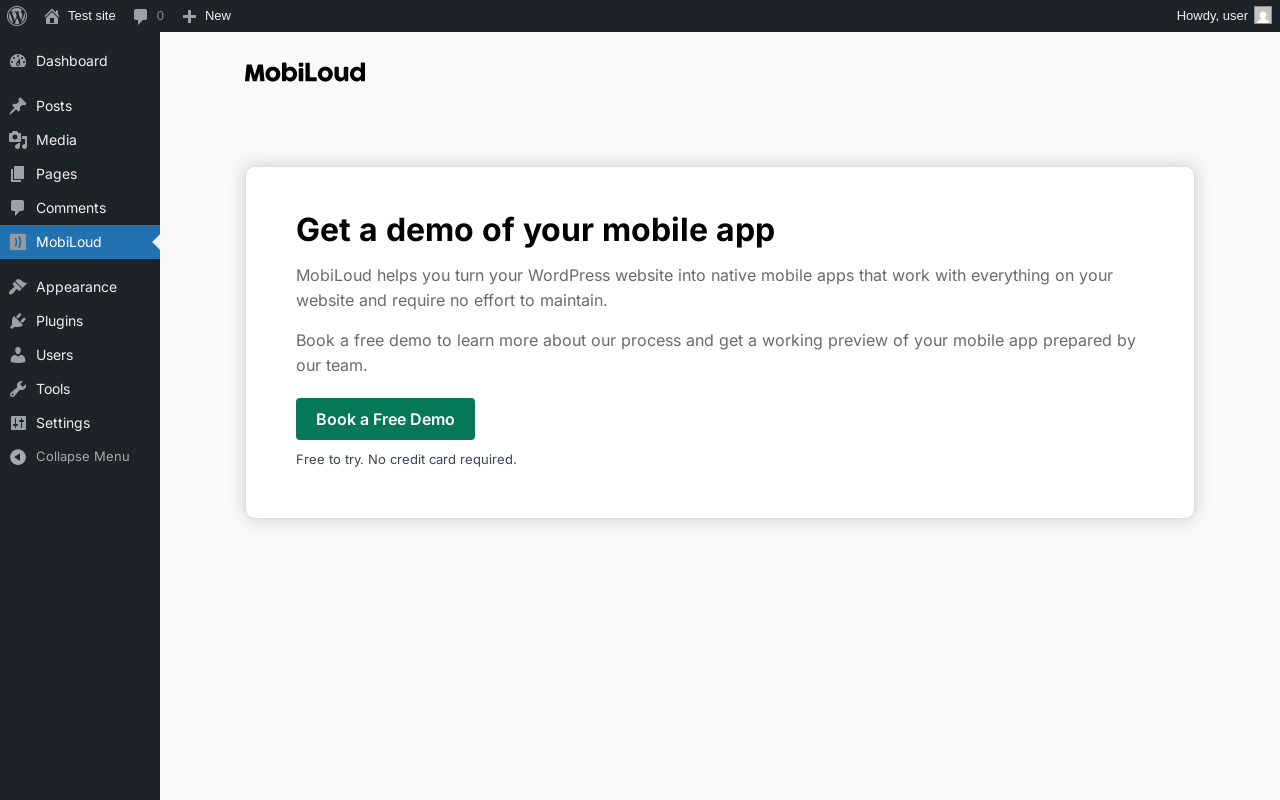Go to Dashboard in sidebar
This screenshot has height=800, width=1280.
(80, 61)
